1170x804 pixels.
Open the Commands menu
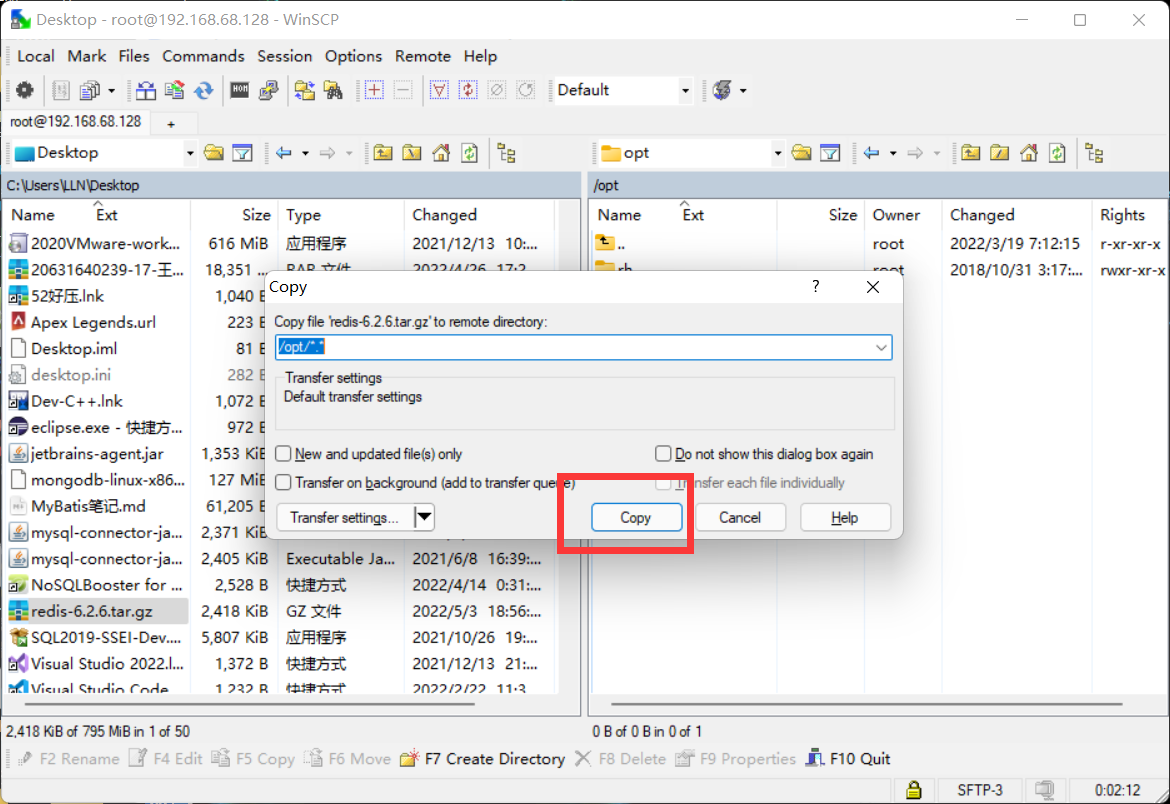(x=203, y=56)
